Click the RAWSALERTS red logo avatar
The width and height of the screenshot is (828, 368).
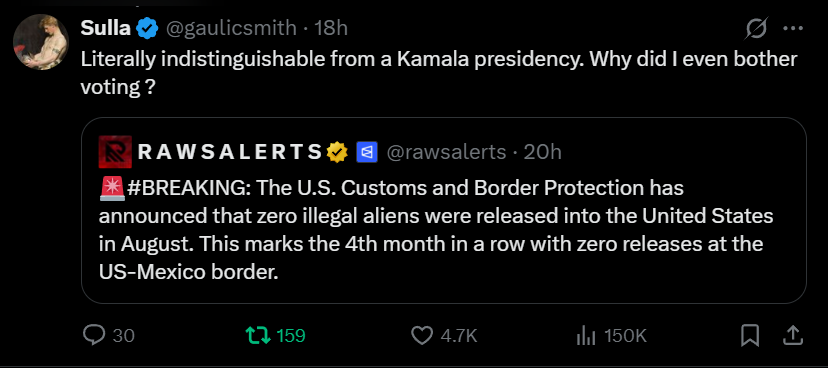tap(115, 152)
